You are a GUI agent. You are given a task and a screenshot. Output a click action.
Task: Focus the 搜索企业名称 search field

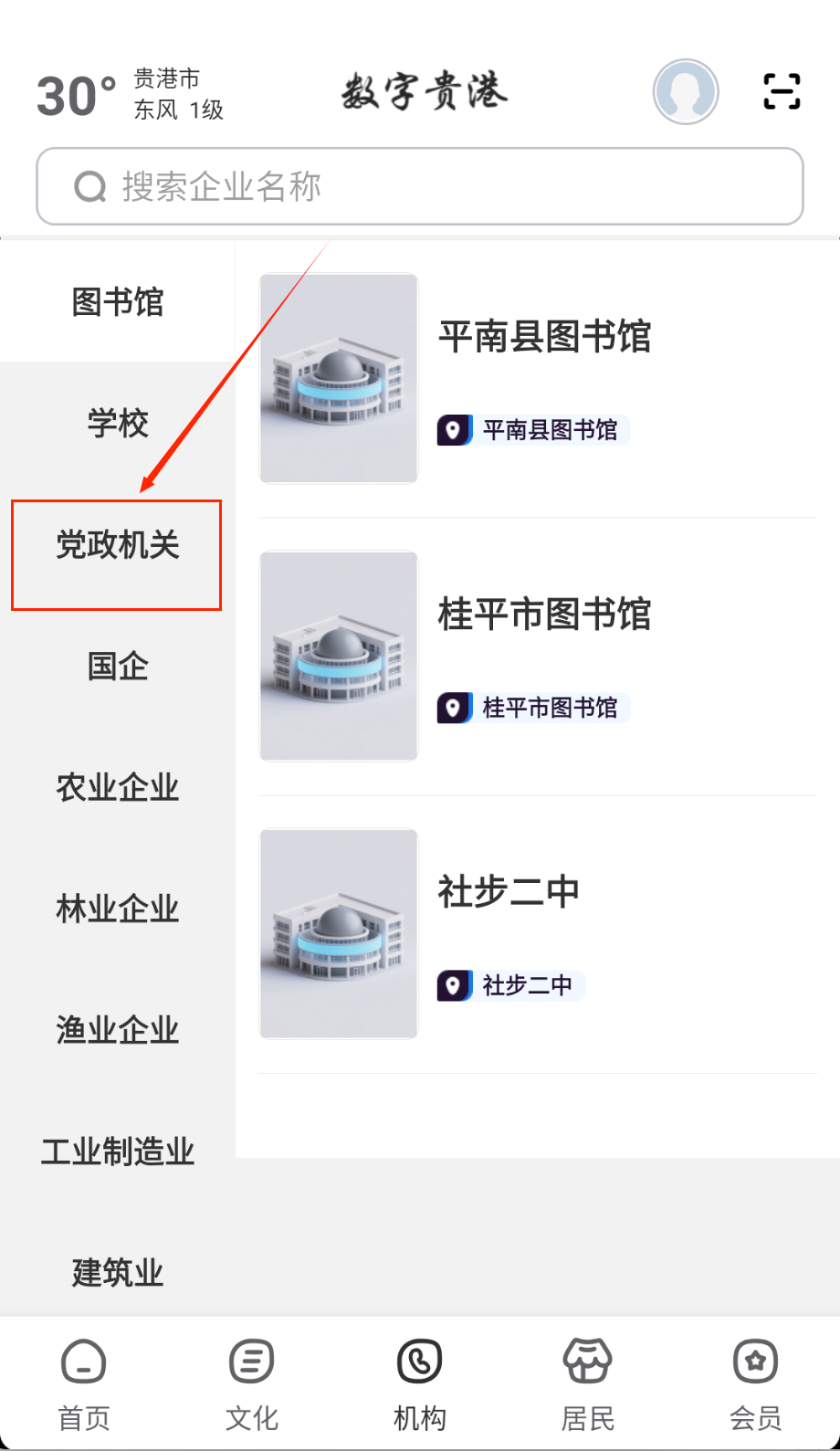tap(420, 186)
